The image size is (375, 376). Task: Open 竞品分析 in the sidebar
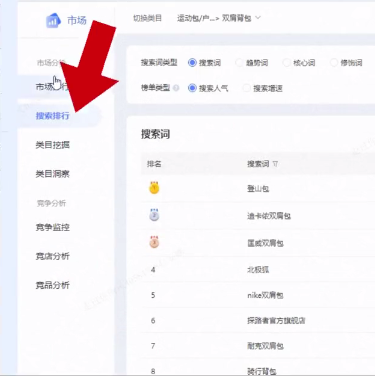53,285
